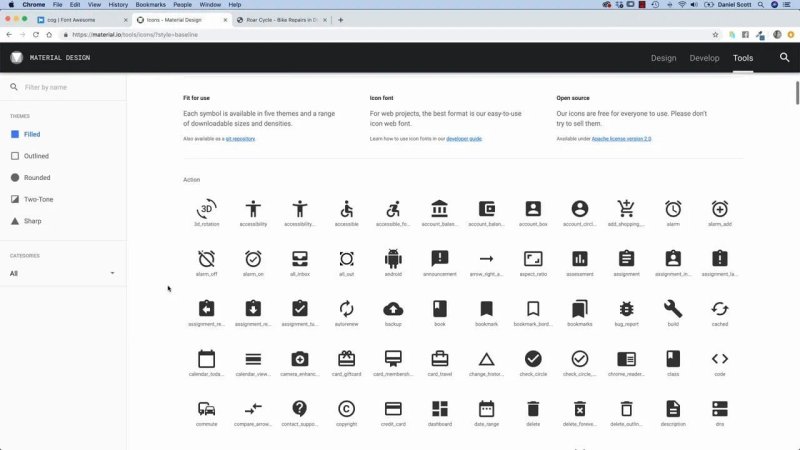
Task: Click the description document icon
Action: tap(673, 409)
